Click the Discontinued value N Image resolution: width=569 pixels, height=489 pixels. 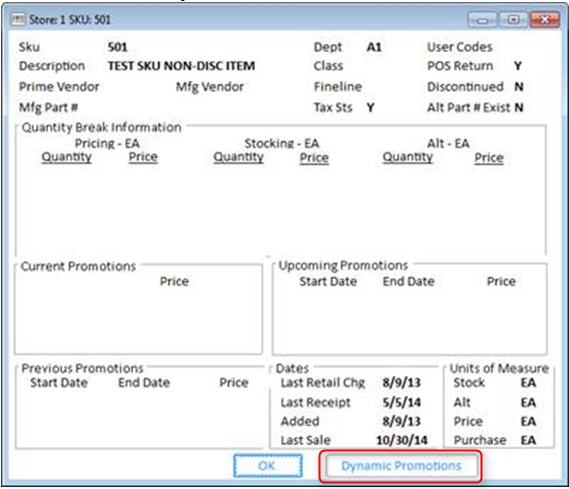pos(519,87)
